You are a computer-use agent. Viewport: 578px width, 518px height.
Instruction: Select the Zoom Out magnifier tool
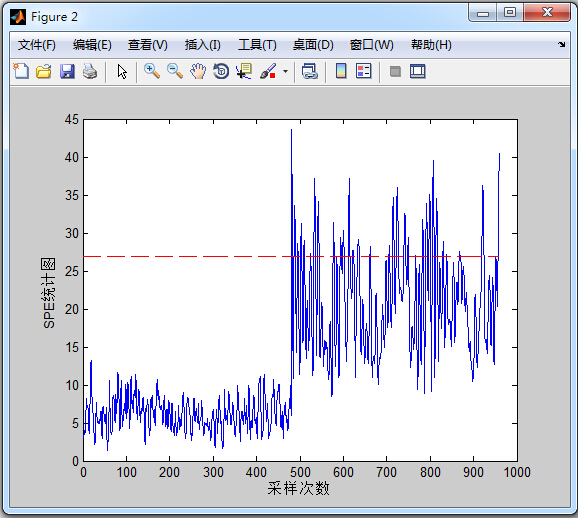click(175, 71)
